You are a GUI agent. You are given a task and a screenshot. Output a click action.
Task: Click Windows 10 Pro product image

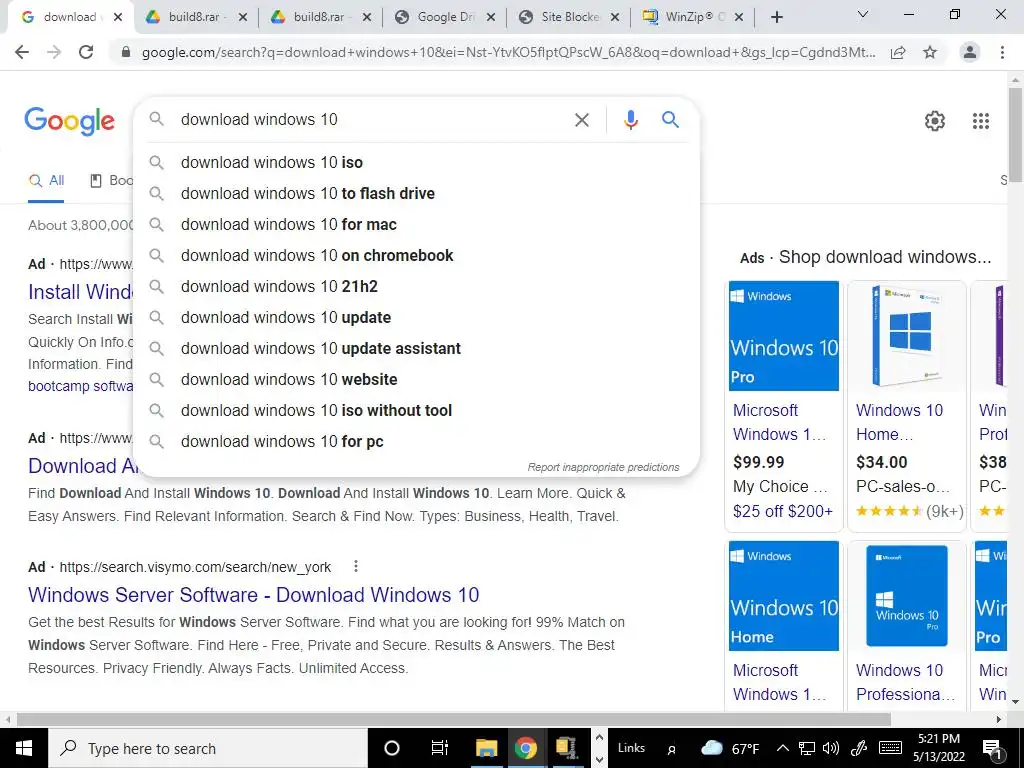784,336
